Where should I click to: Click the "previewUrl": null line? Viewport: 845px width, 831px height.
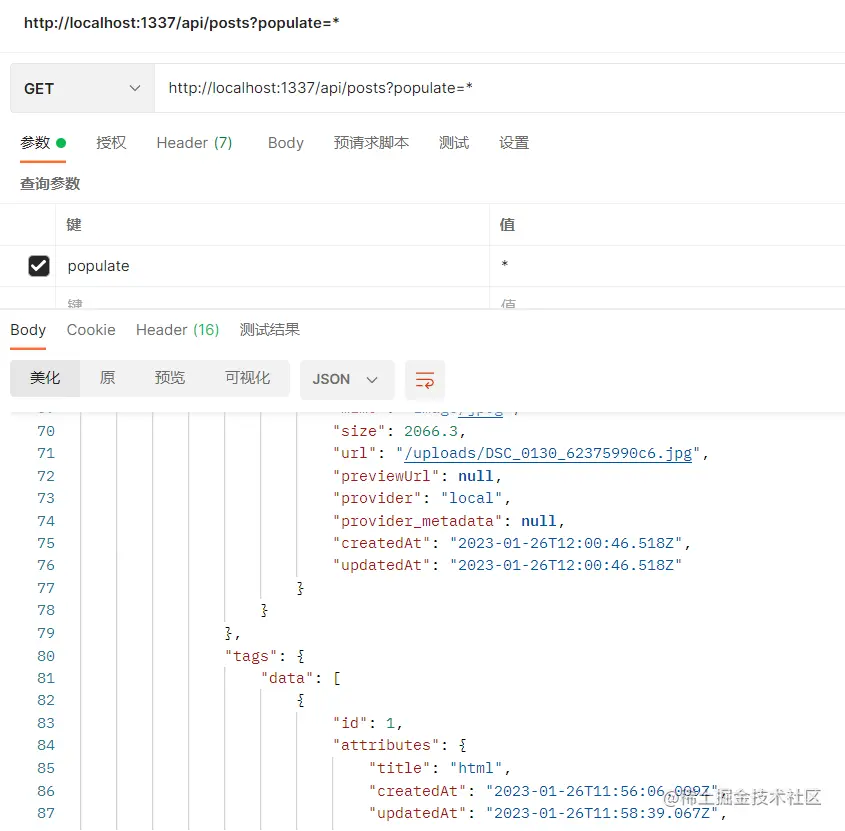[417, 476]
